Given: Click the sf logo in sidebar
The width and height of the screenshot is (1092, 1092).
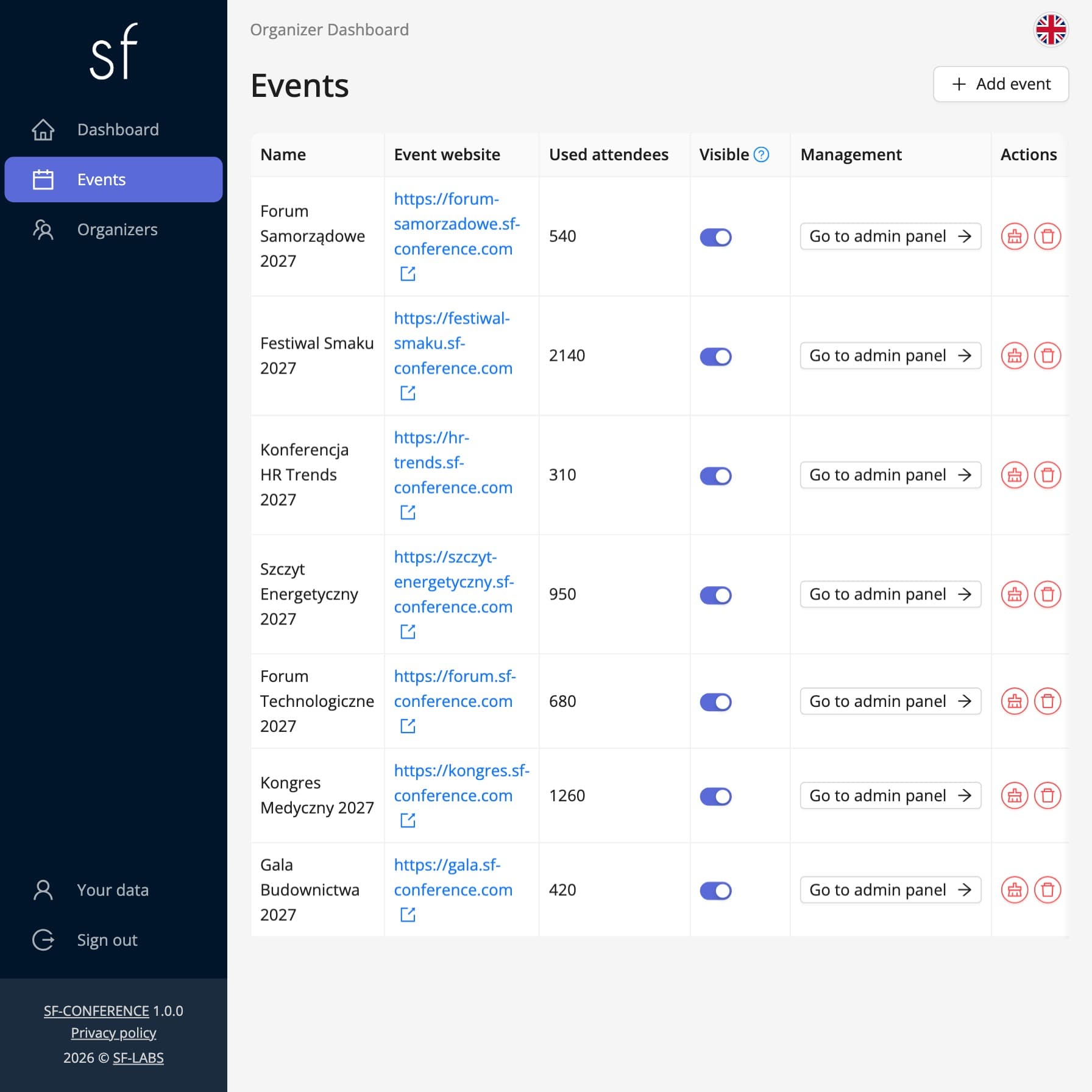Looking at the screenshot, I should tap(113, 51).
